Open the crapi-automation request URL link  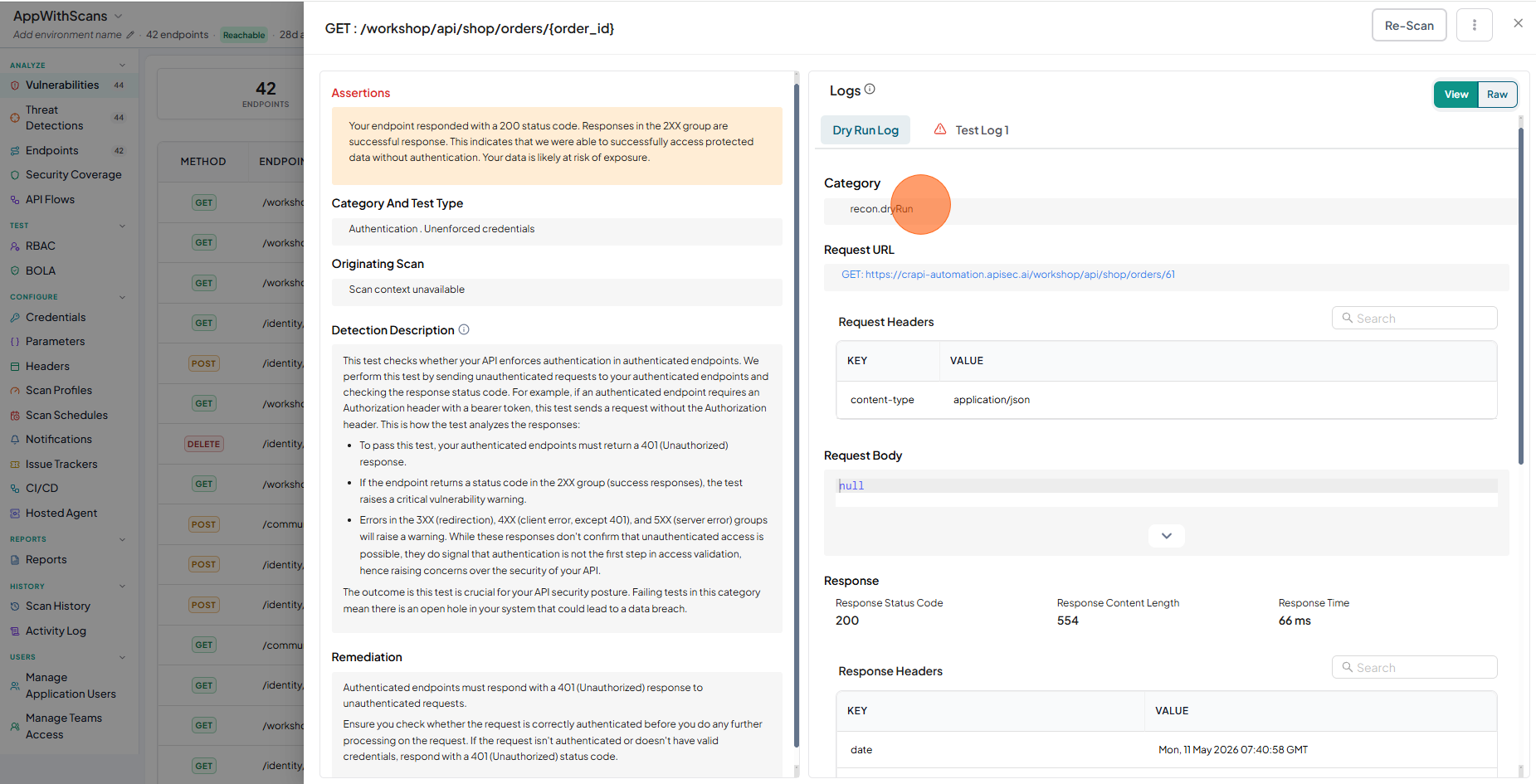click(1008, 275)
